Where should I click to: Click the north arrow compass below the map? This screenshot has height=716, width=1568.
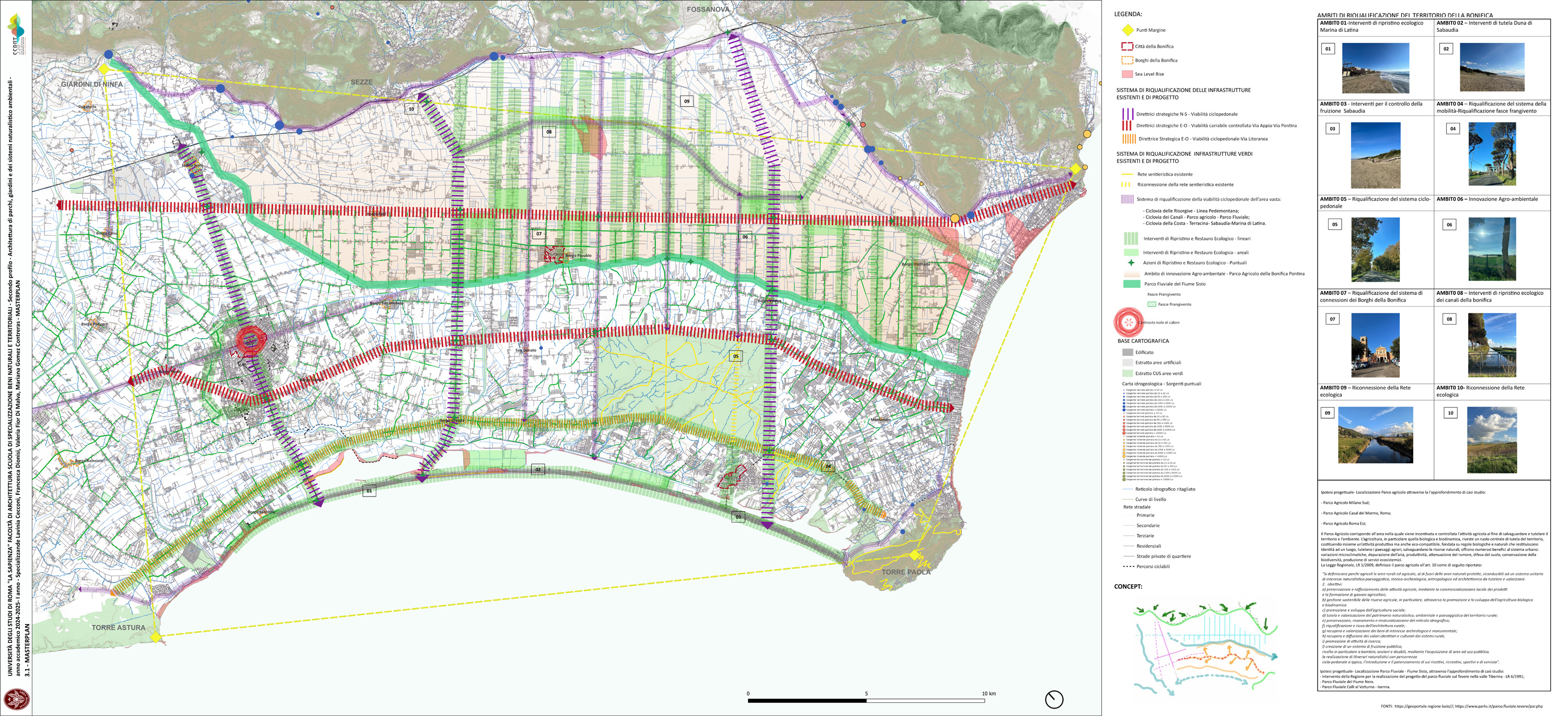[1054, 700]
